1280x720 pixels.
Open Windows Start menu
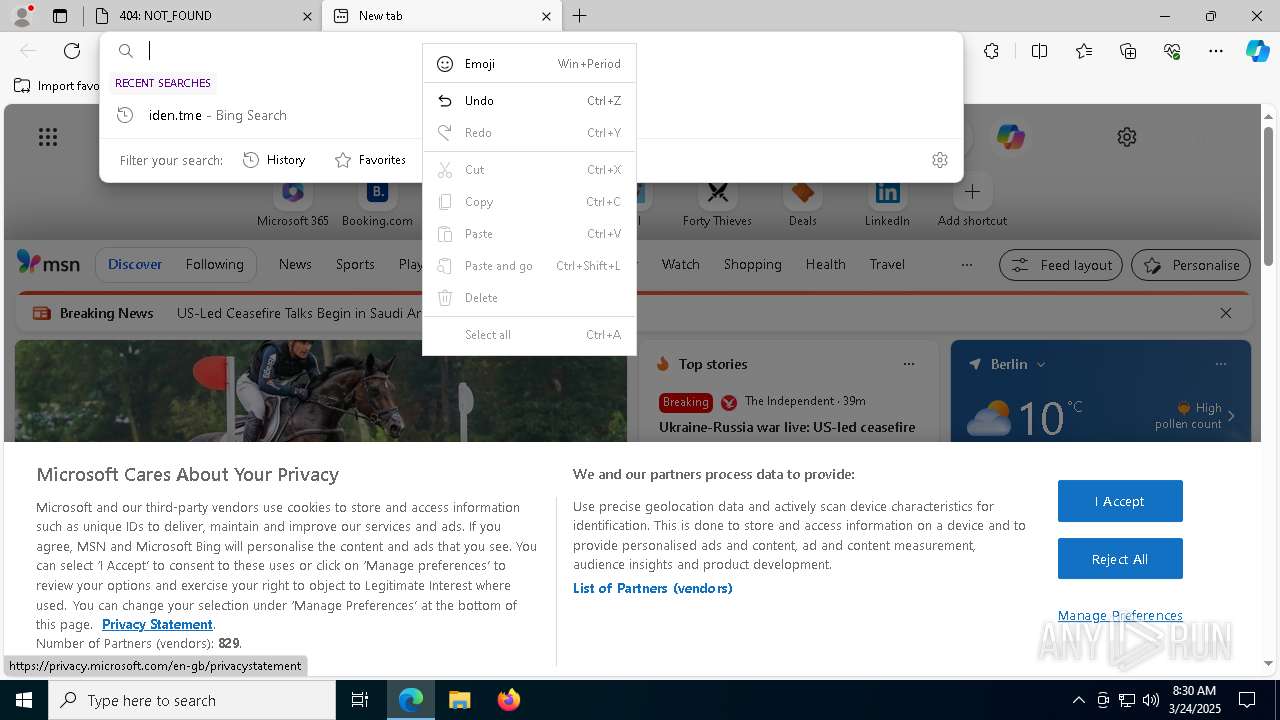pos(24,700)
